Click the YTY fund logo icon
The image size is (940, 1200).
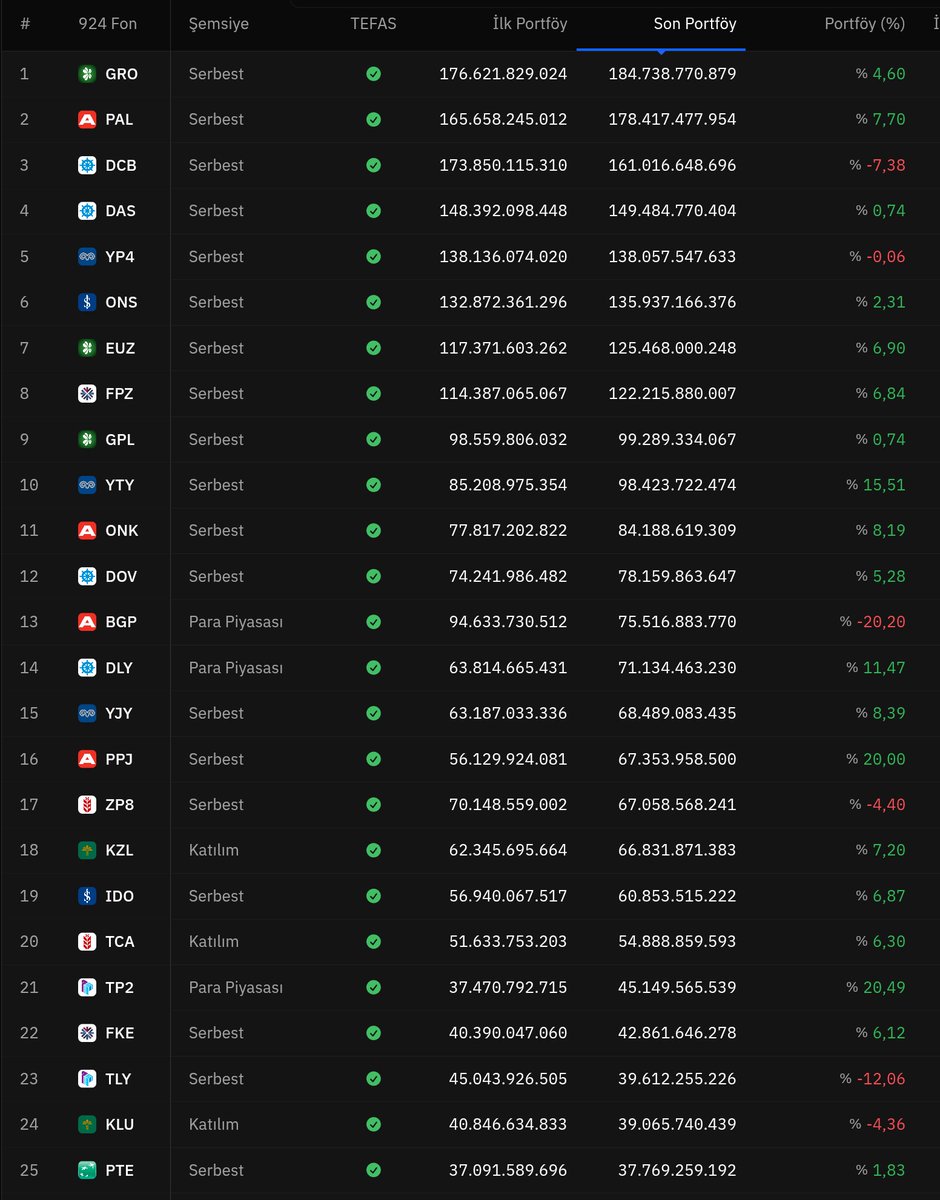(x=87, y=484)
